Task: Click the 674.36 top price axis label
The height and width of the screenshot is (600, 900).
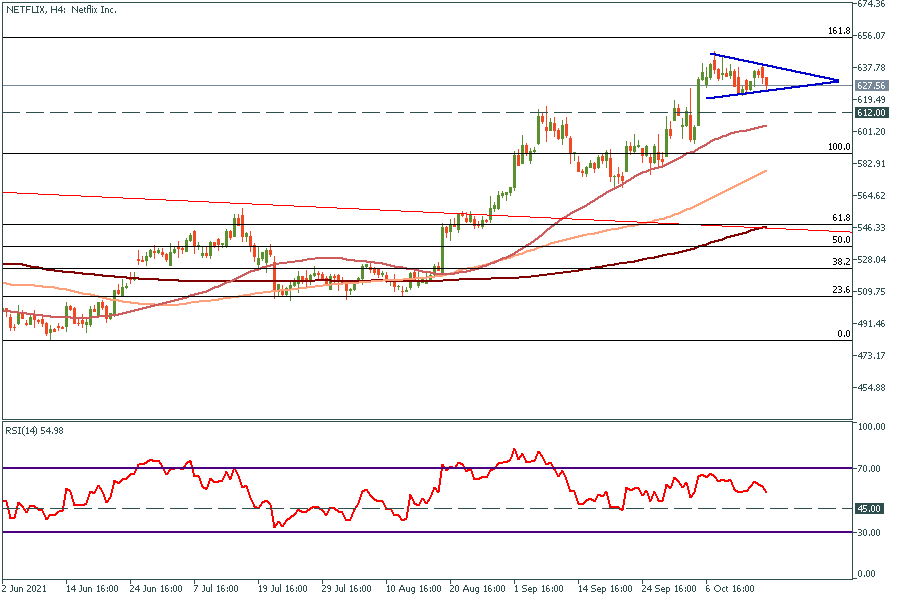Action: (x=871, y=4)
